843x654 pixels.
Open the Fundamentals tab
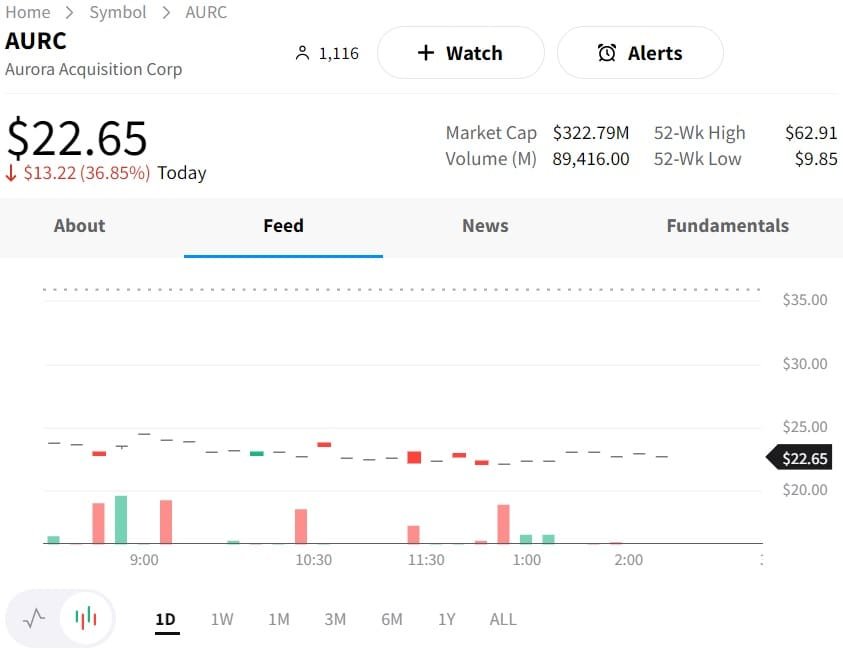pyautogui.click(x=727, y=226)
